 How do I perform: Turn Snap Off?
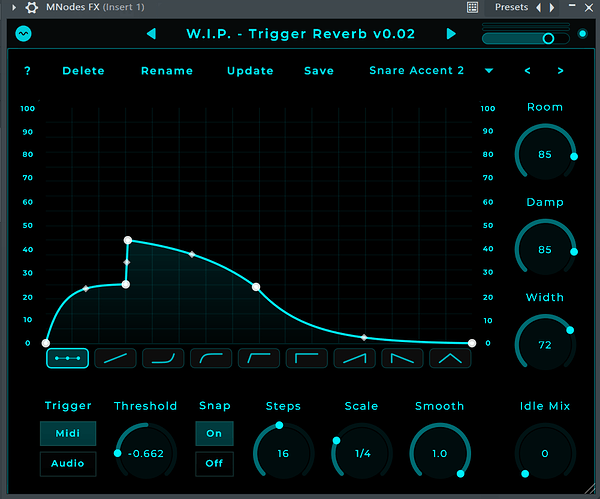214,464
